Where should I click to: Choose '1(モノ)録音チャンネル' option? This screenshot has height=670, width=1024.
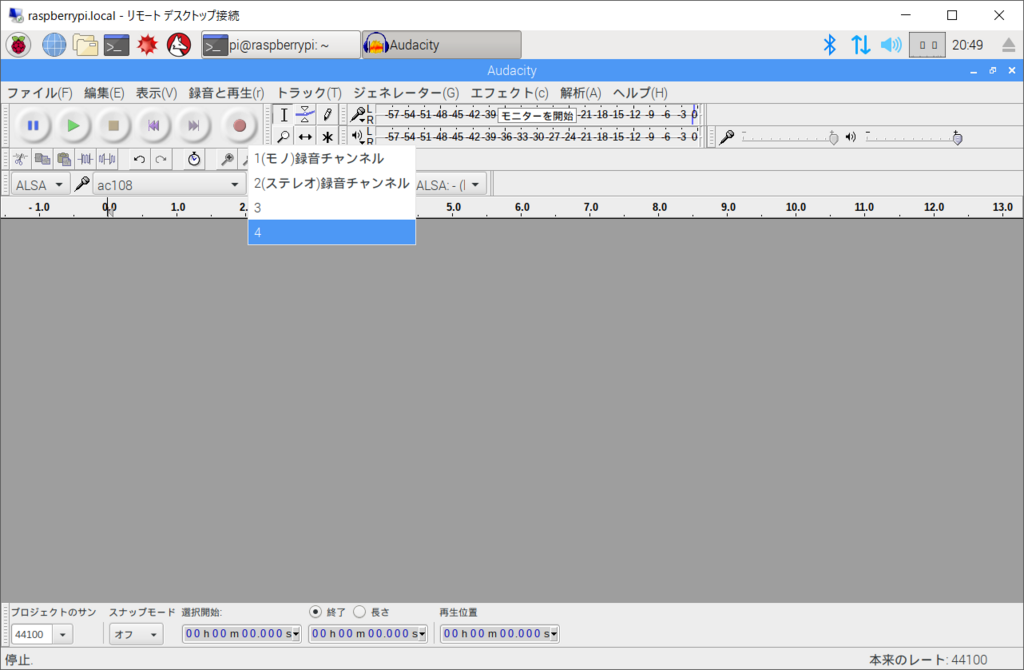[x=332, y=159]
